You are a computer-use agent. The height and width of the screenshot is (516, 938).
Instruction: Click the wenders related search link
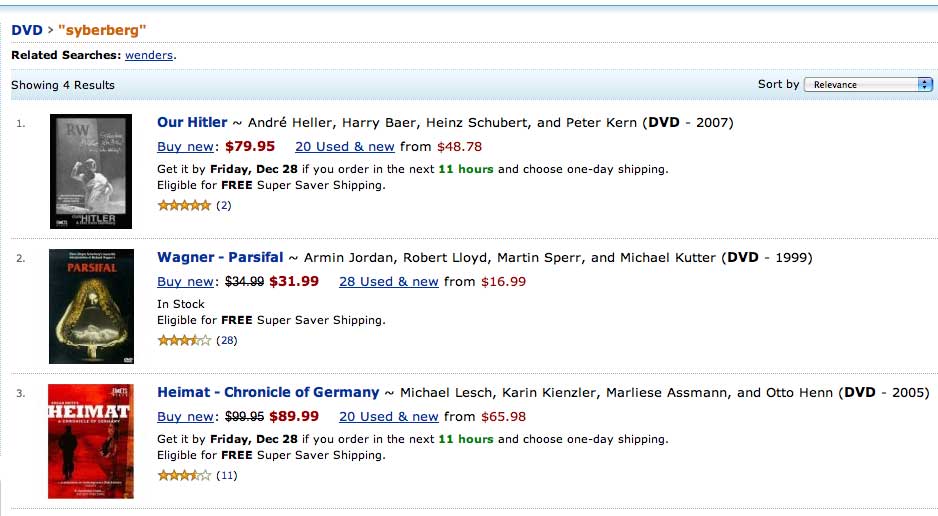(149, 55)
